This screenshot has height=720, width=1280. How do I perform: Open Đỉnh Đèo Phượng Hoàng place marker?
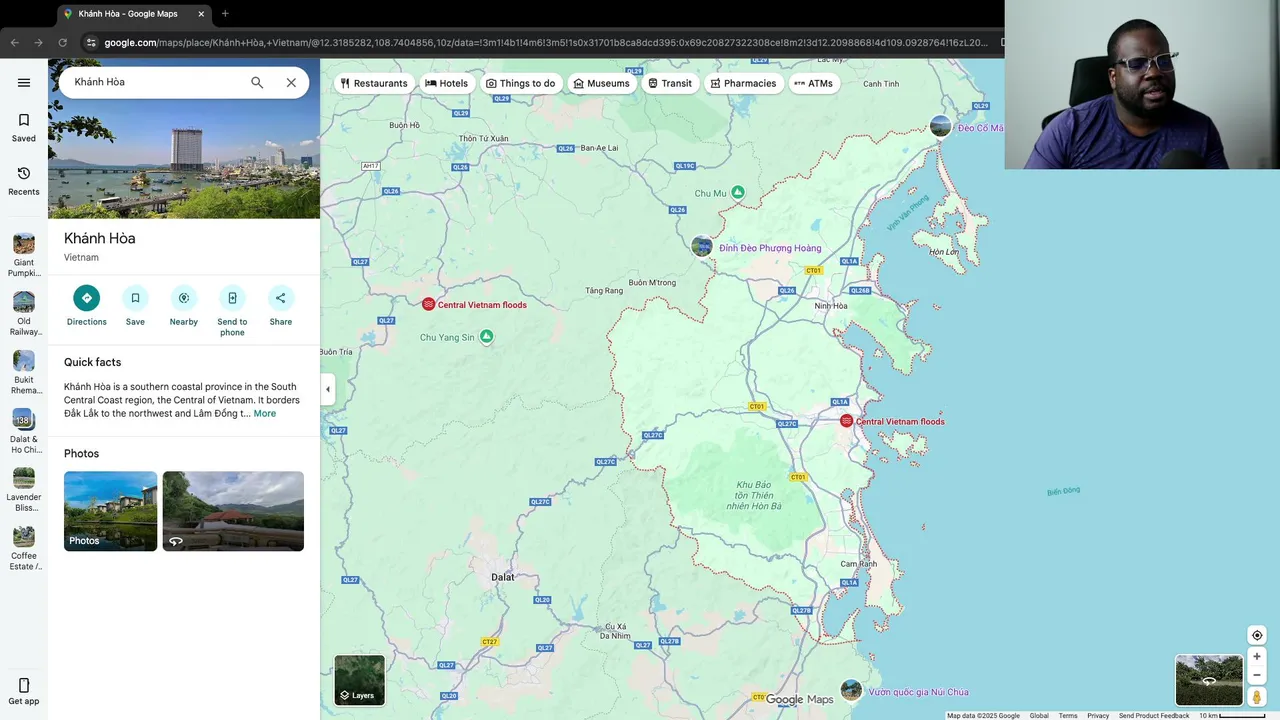[702, 247]
